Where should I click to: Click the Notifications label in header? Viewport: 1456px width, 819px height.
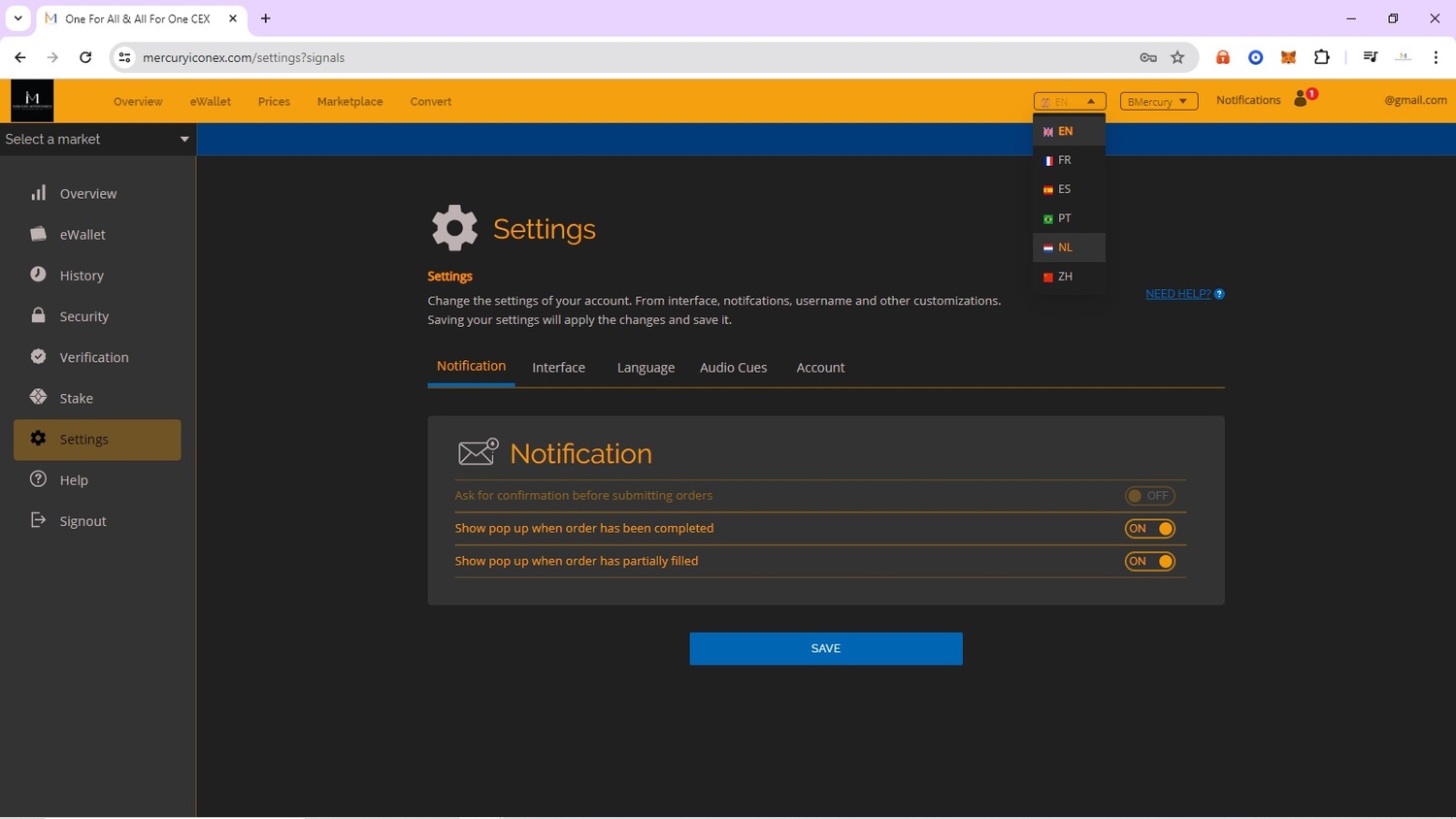point(1248,100)
